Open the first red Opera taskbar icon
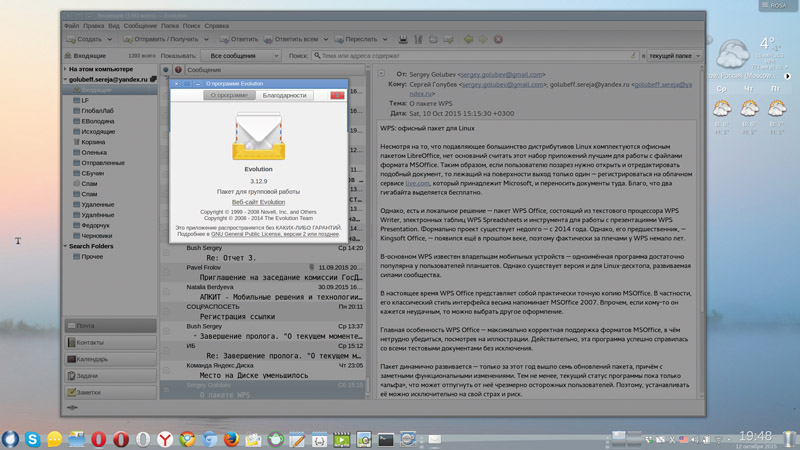 pyautogui.click(x=98, y=439)
